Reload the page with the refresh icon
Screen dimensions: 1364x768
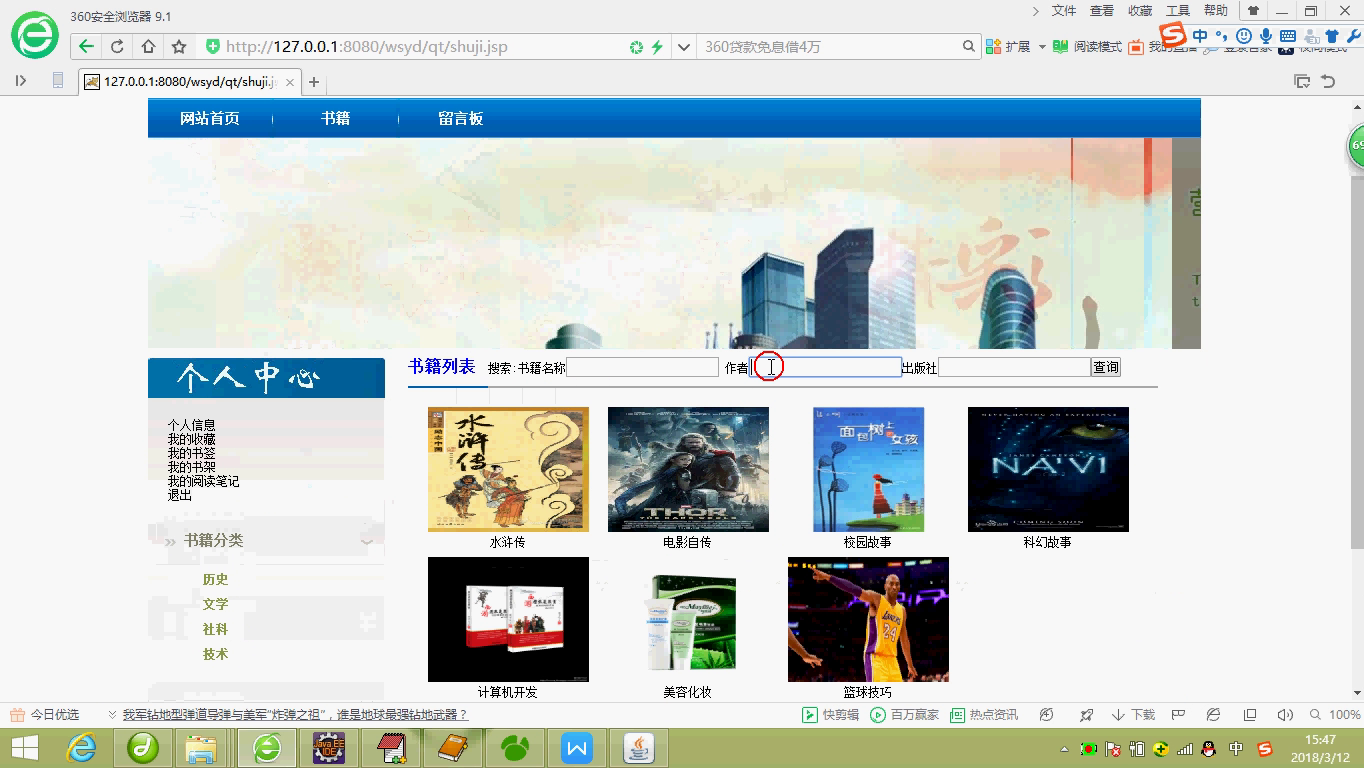[x=117, y=46]
